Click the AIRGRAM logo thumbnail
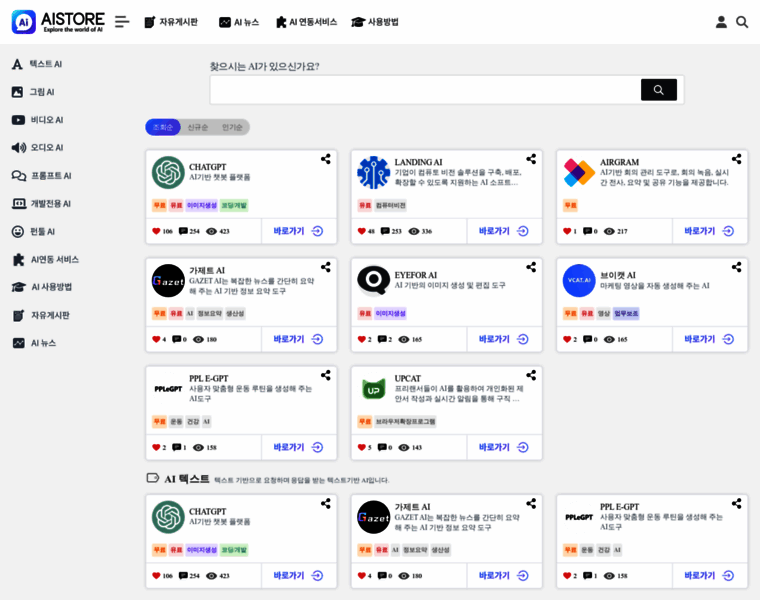Screen dimensions: 760x600 click(x=579, y=172)
